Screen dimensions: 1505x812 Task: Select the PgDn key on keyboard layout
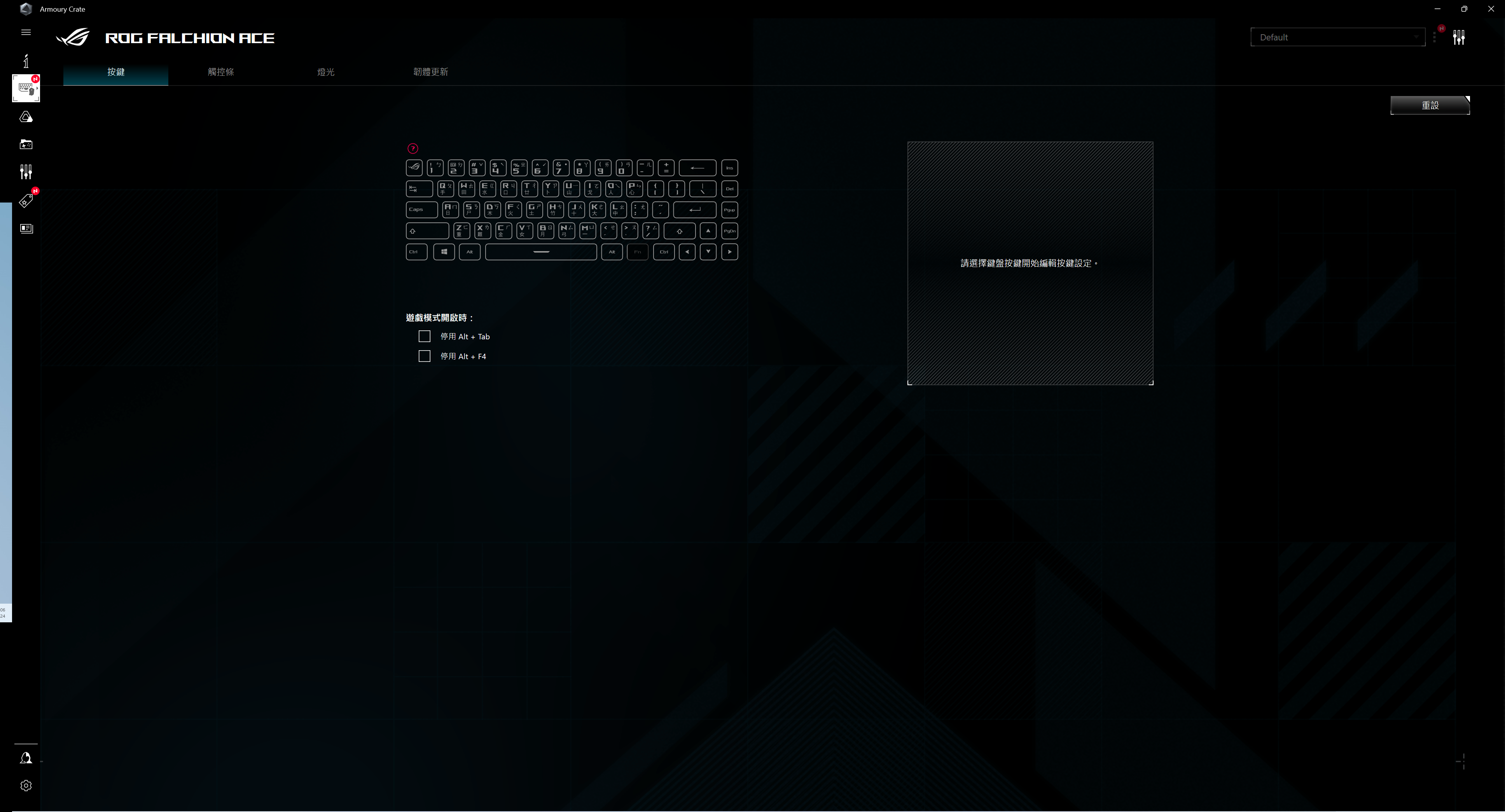[730, 231]
